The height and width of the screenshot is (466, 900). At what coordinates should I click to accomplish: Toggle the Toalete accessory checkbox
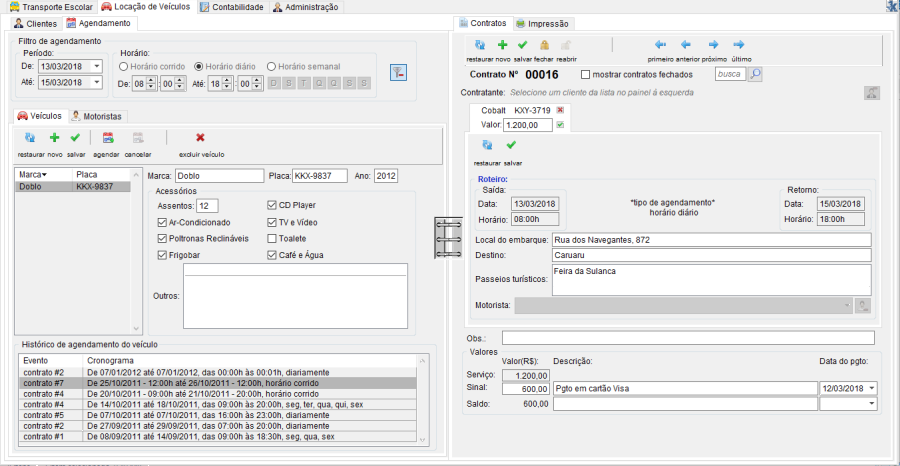(273, 239)
